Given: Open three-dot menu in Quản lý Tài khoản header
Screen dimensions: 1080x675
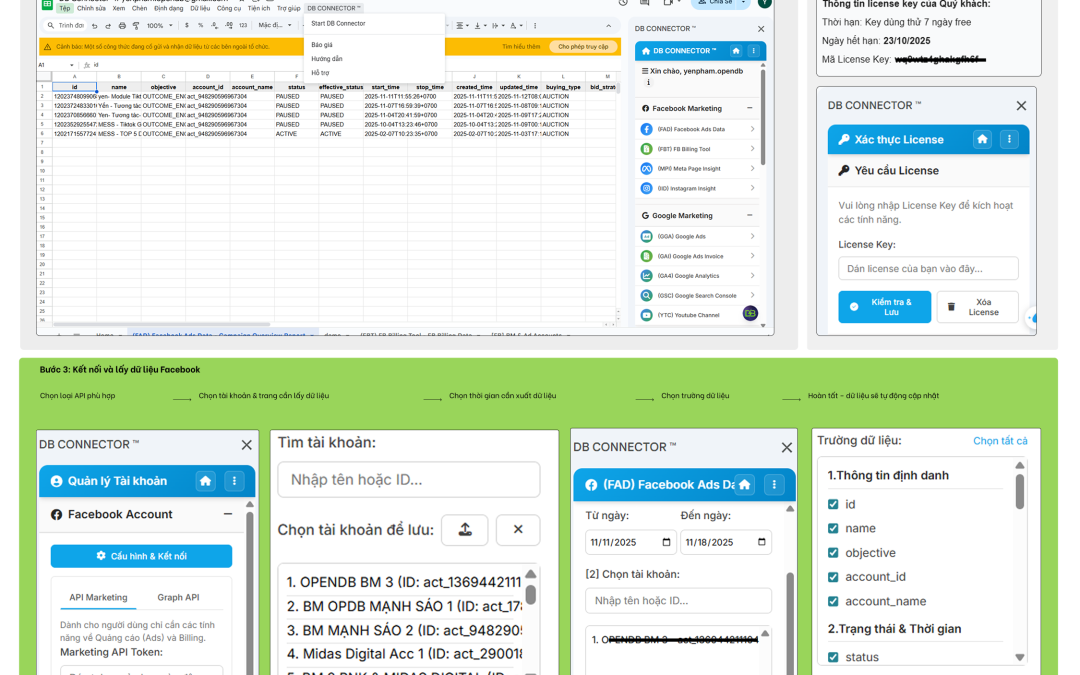Looking at the screenshot, I should pyautogui.click(x=235, y=481).
